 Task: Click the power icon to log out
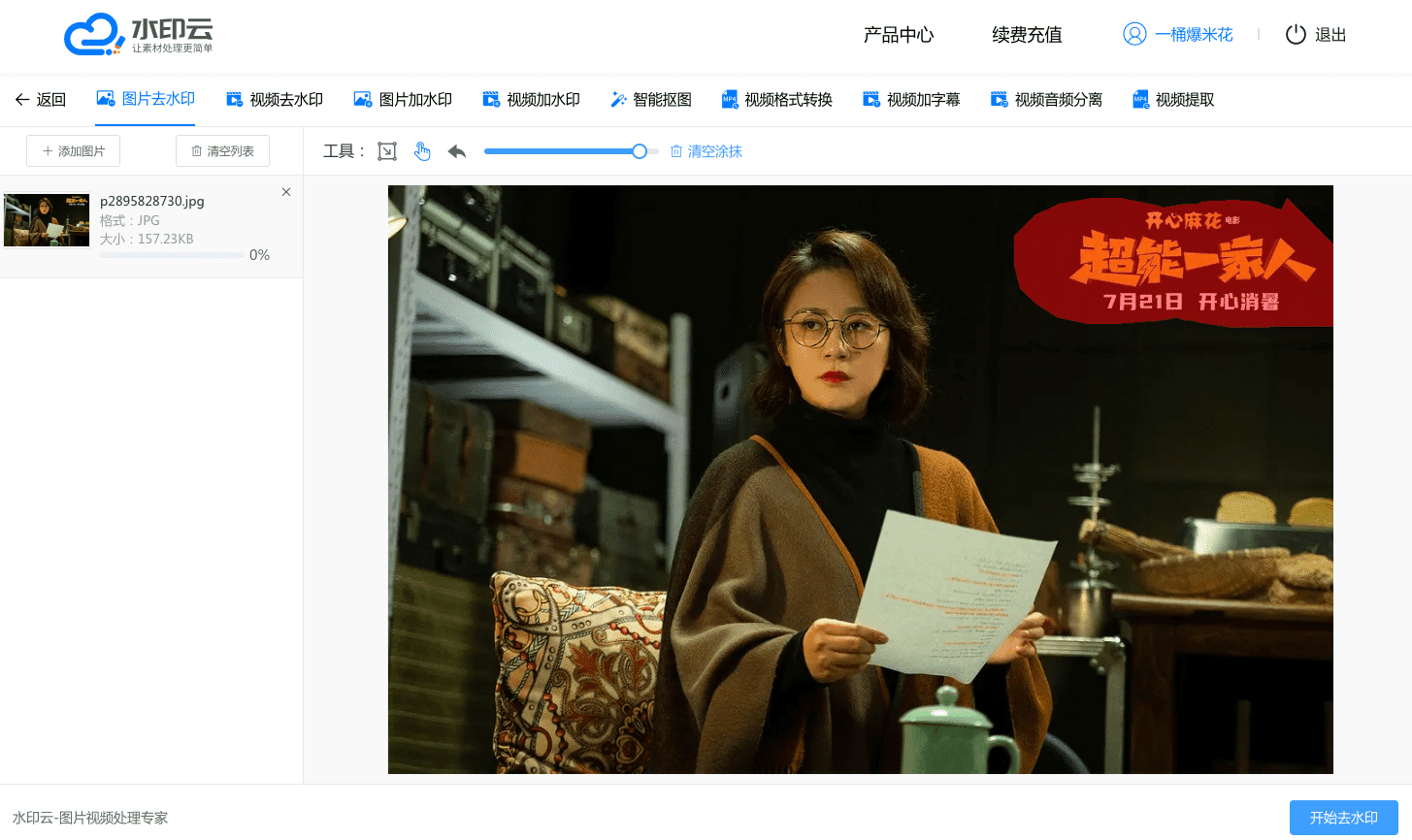pos(1296,35)
